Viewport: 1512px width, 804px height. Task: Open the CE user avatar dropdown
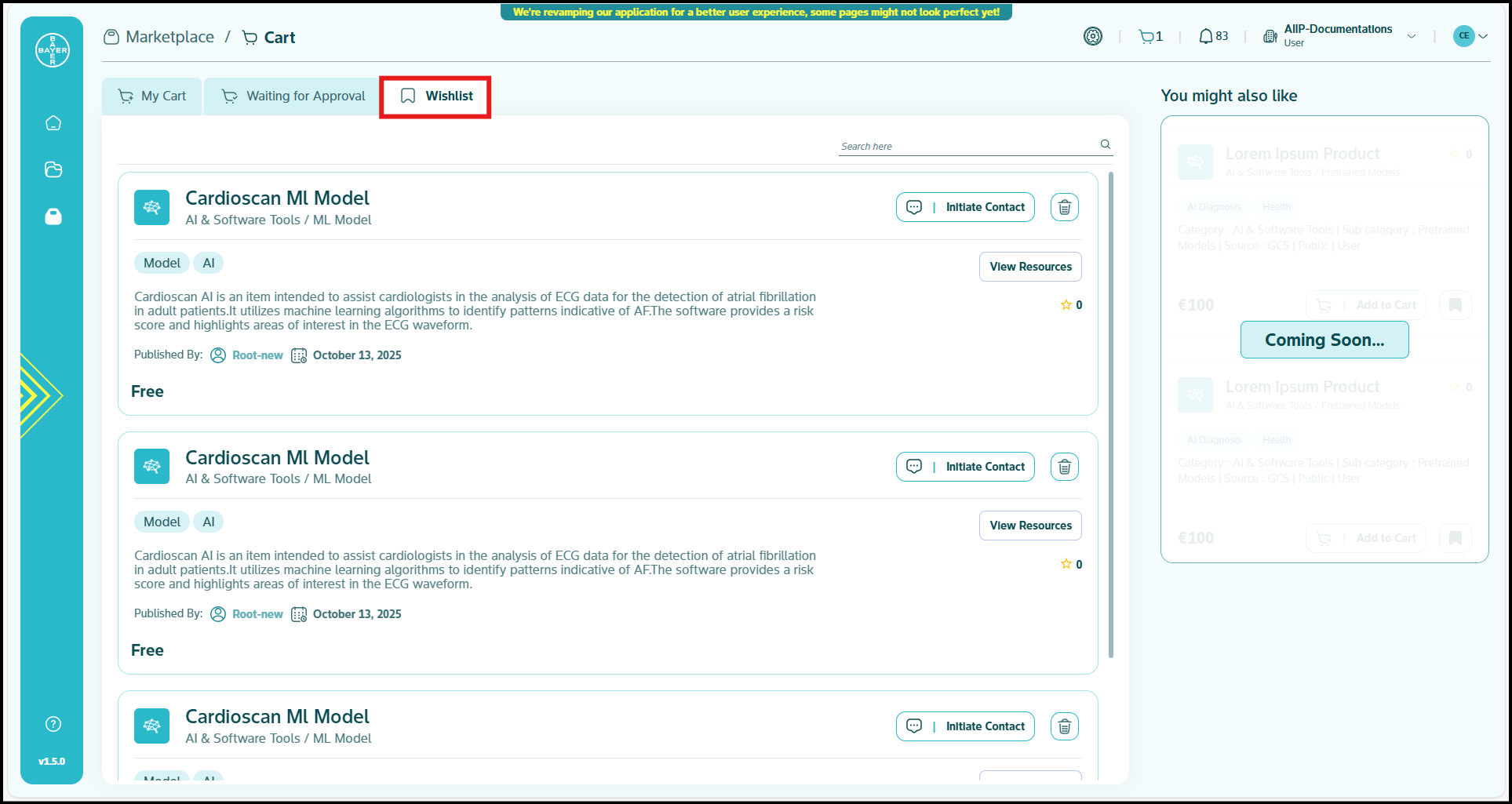[1470, 36]
